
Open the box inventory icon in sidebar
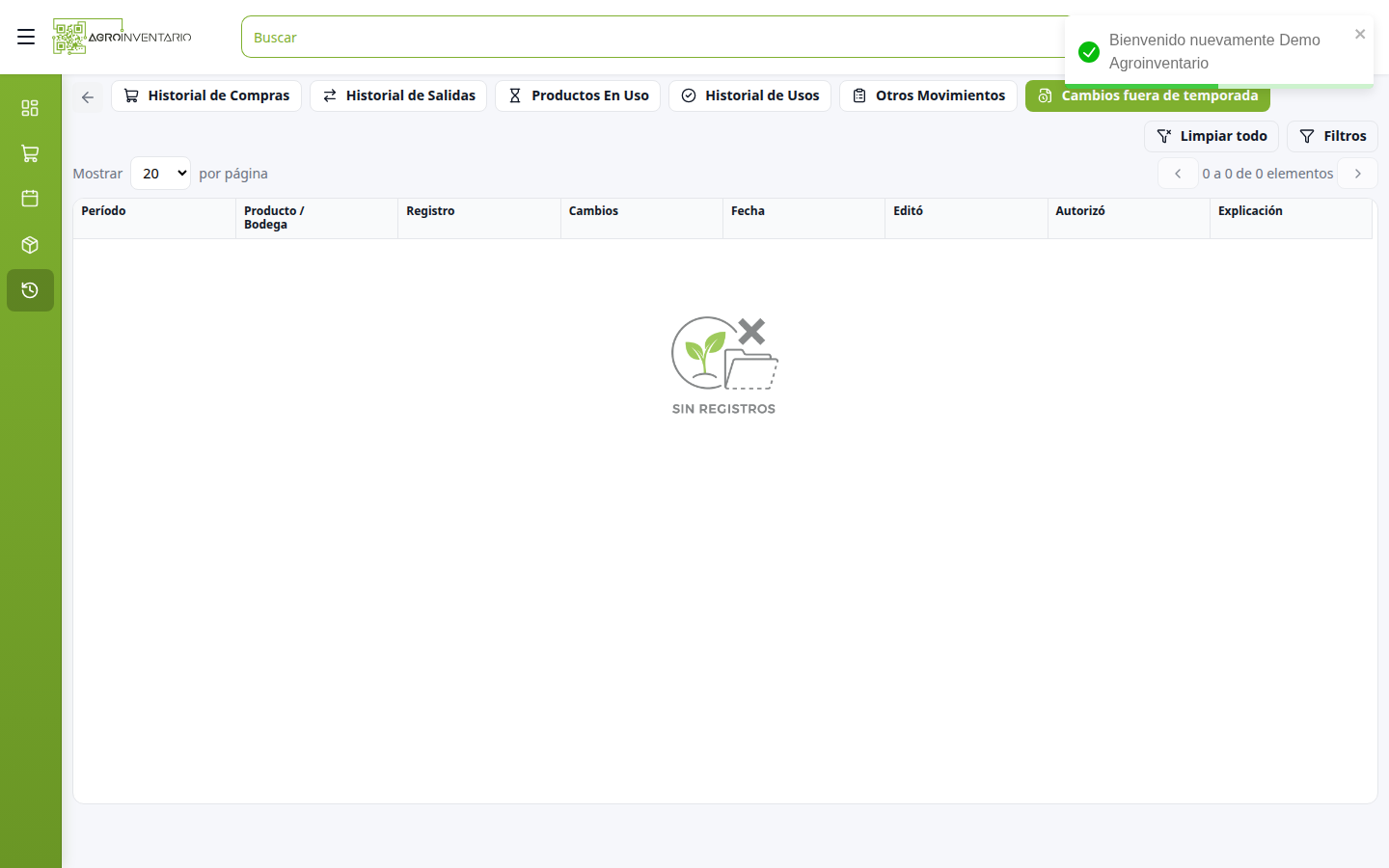(x=30, y=245)
